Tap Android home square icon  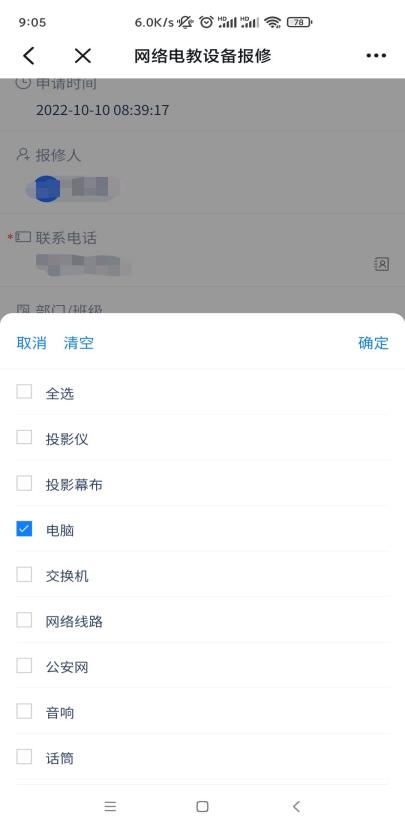(202, 806)
